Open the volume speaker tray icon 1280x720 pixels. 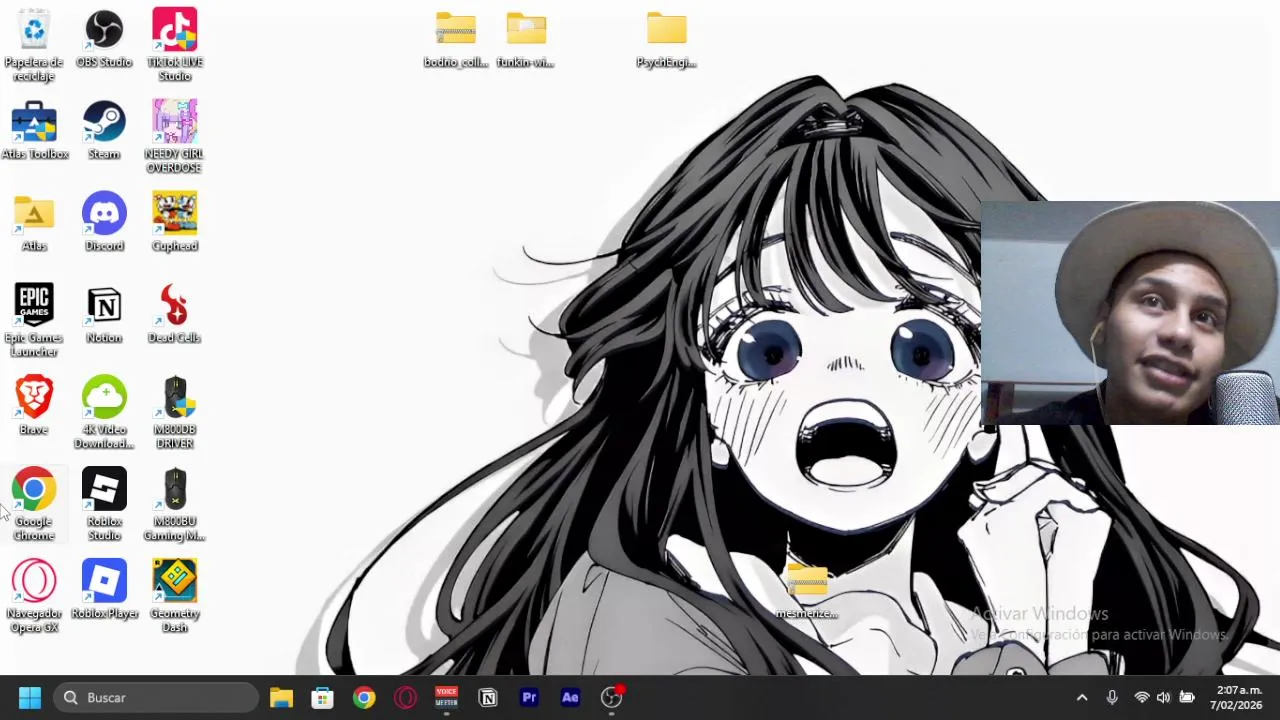click(1163, 697)
